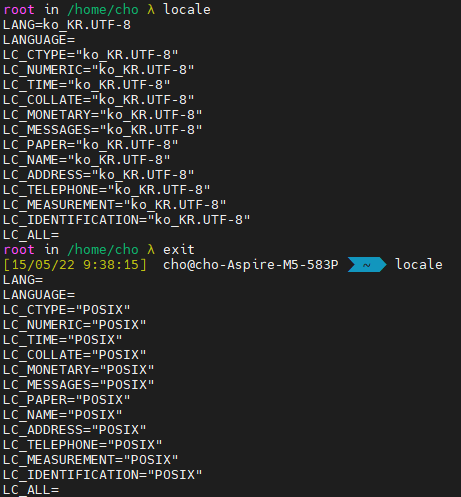The image size is (461, 497).
Task: Click the yellow lambda symbol on first line
Action: tap(151, 10)
